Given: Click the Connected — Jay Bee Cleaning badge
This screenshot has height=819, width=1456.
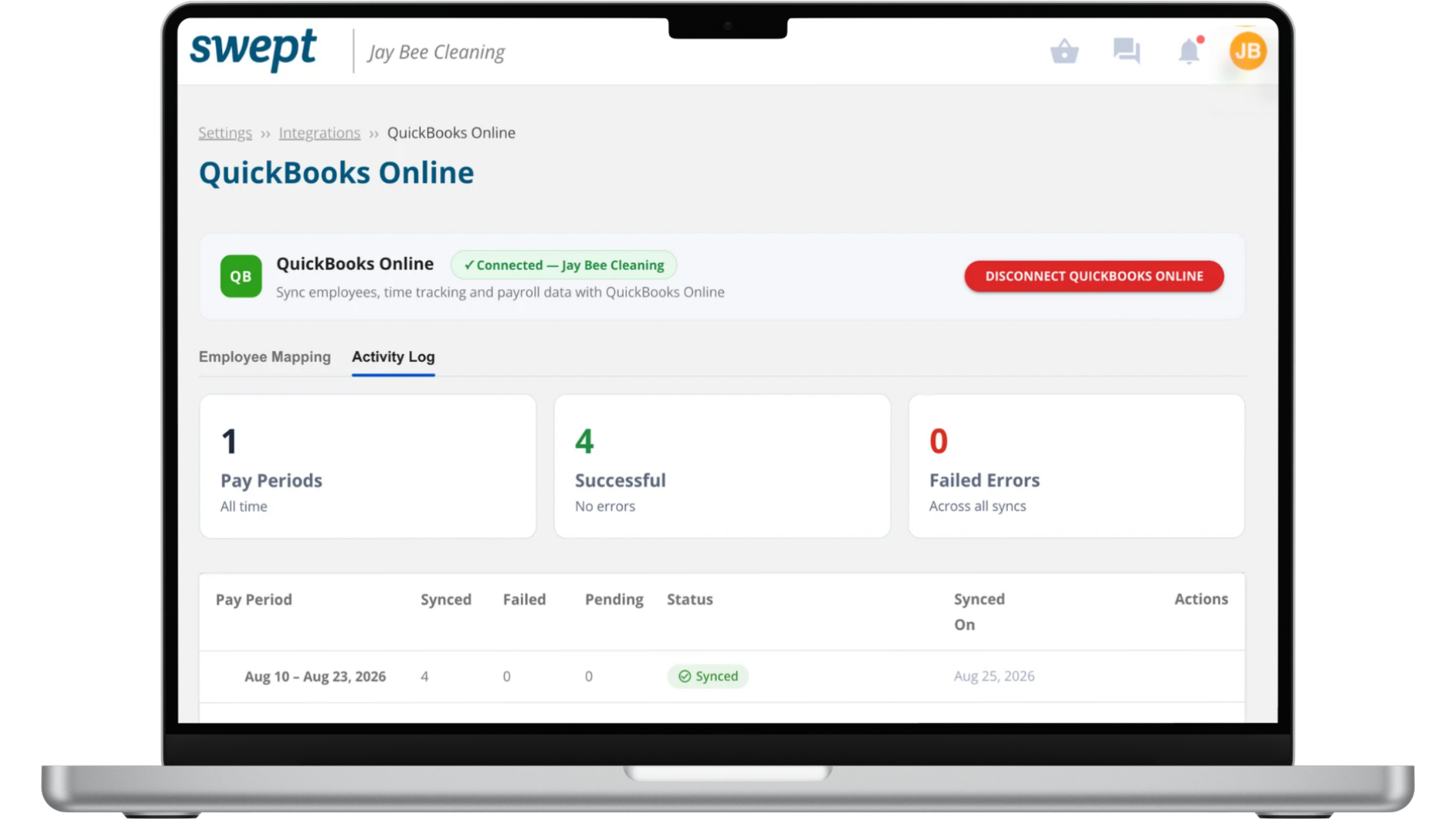Looking at the screenshot, I should (563, 265).
